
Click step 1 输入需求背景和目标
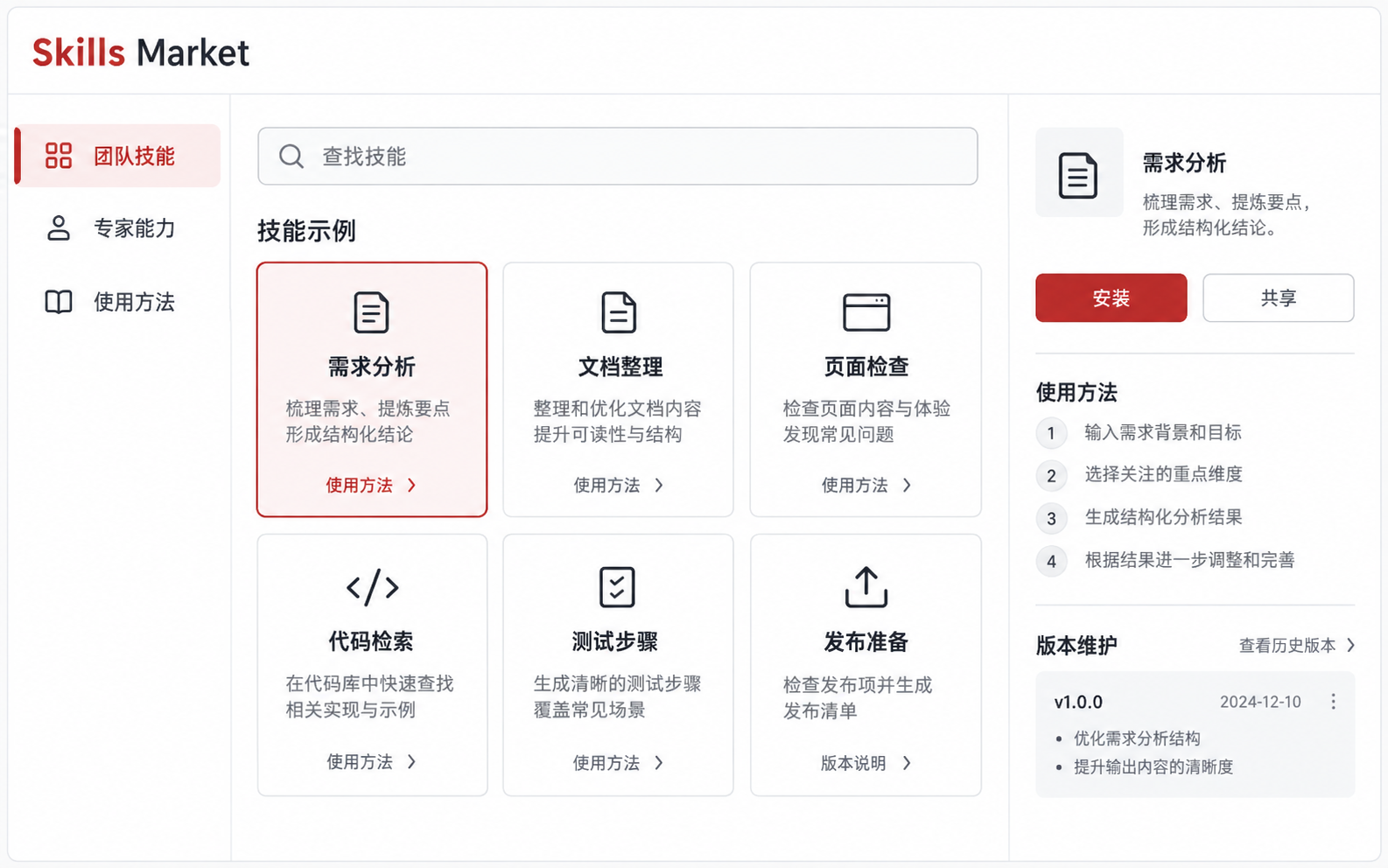tap(1163, 433)
